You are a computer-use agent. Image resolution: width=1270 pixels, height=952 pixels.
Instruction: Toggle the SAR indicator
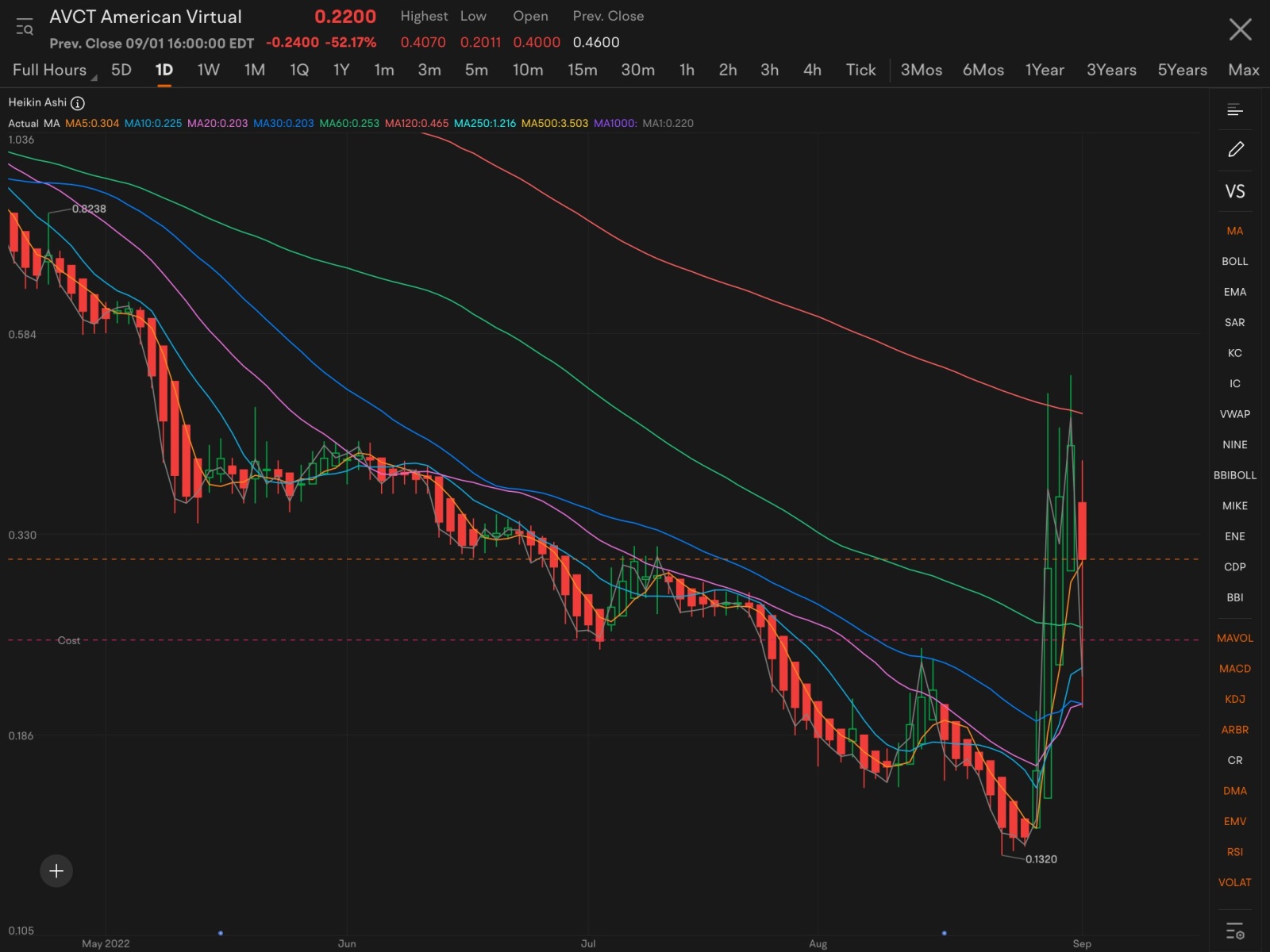(1235, 323)
